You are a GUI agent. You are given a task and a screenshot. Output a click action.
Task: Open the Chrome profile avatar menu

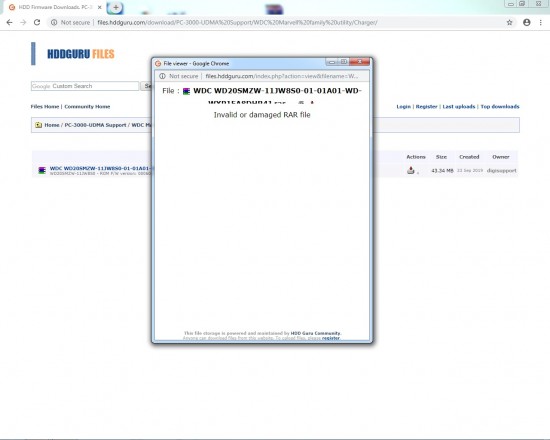click(x=526, y=22)
